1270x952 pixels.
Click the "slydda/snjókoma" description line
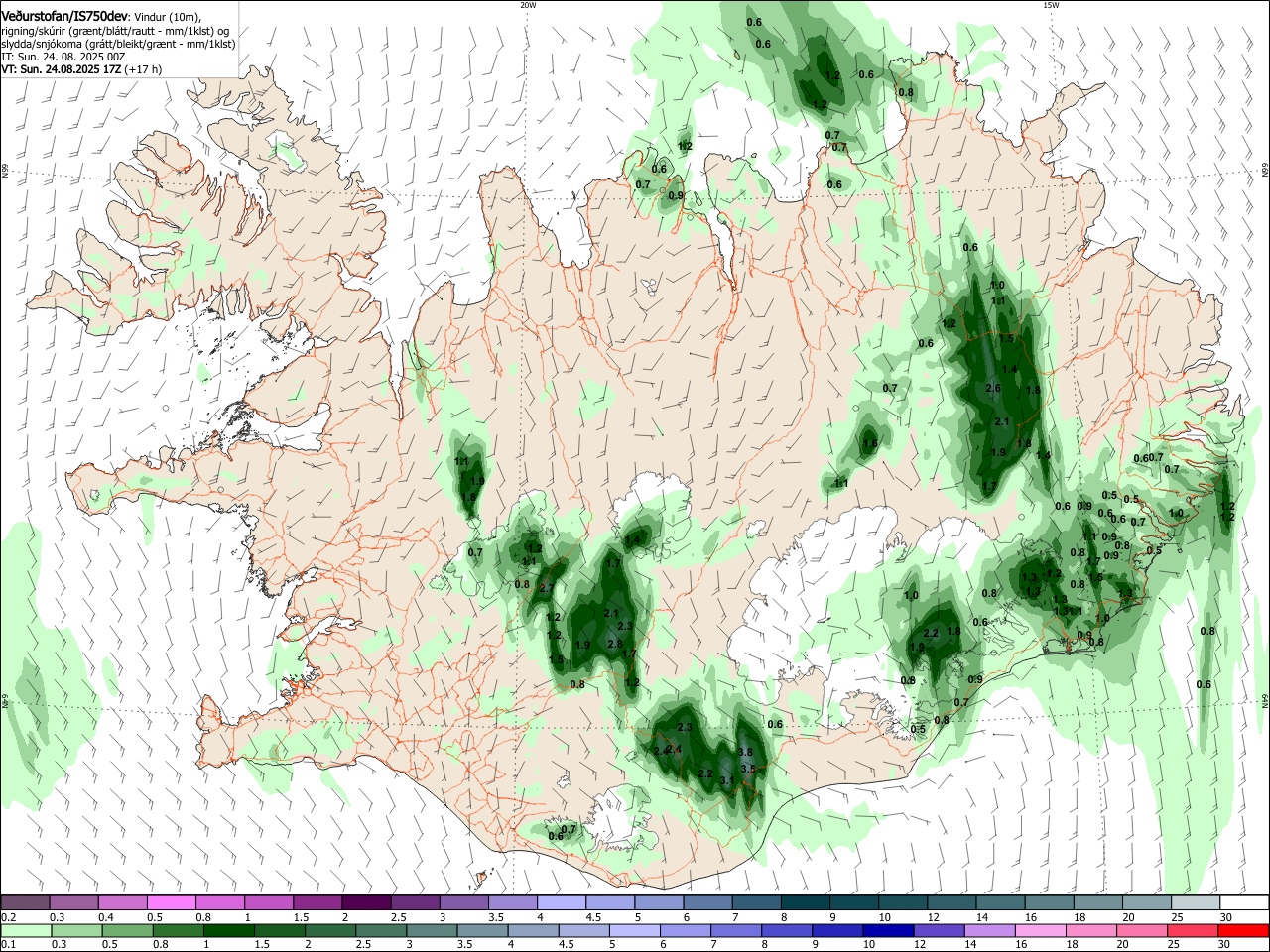[x=118, y=44]
